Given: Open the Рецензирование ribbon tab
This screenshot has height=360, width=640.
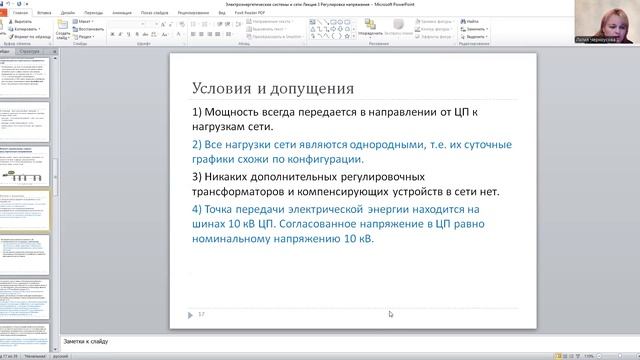Looking at the screenshot, I should pos(193,13).
